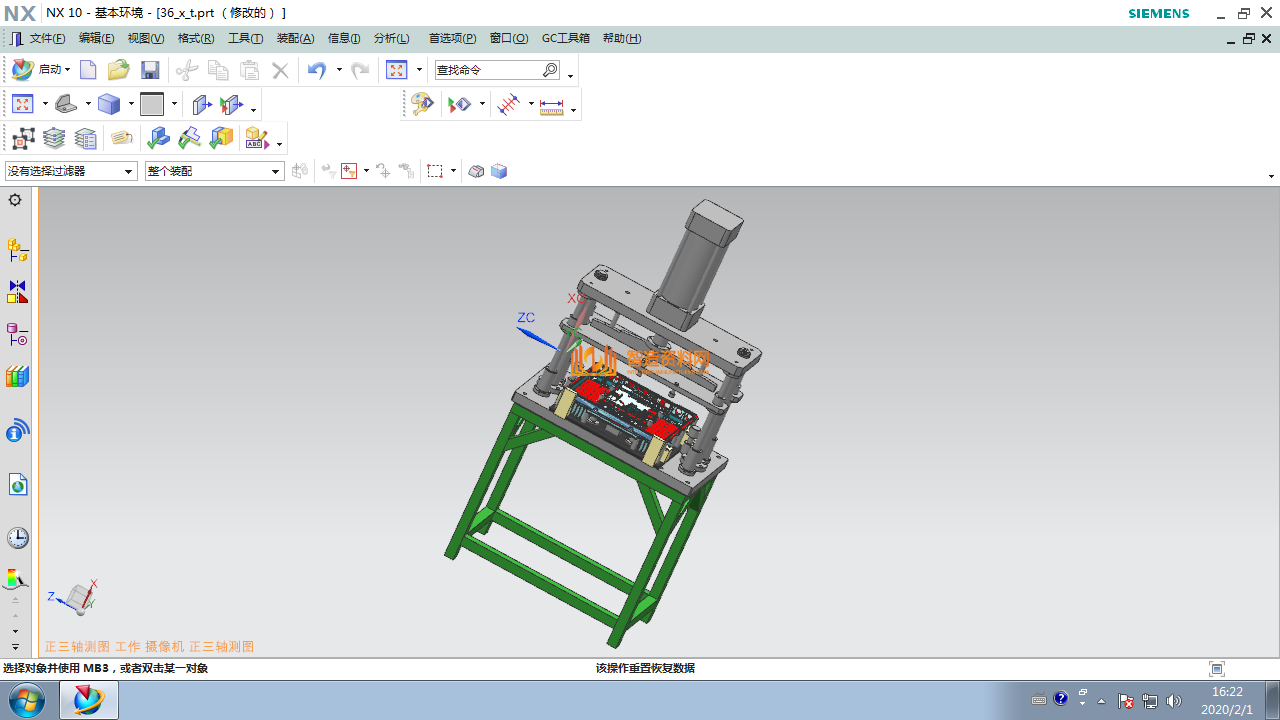
Task: Open the Reuse Library bookshelf icon
Action: pos(17,377)
